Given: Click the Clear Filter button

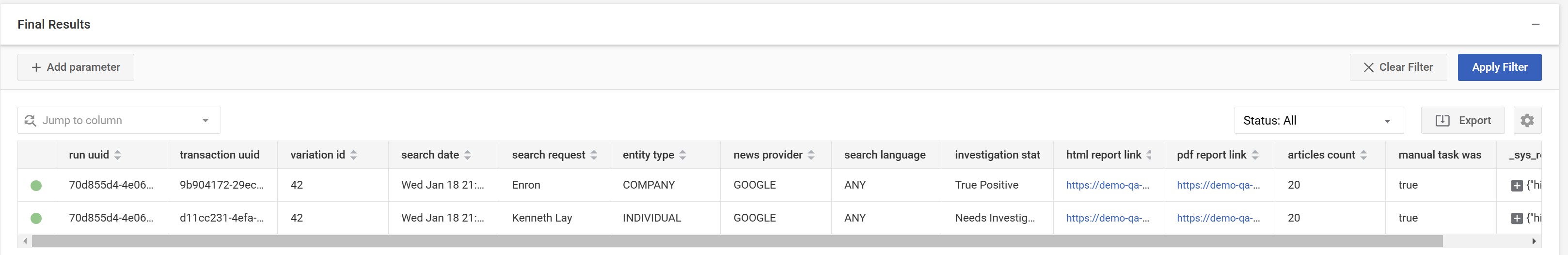Looking at the screenshot, I should [1397, 67].
